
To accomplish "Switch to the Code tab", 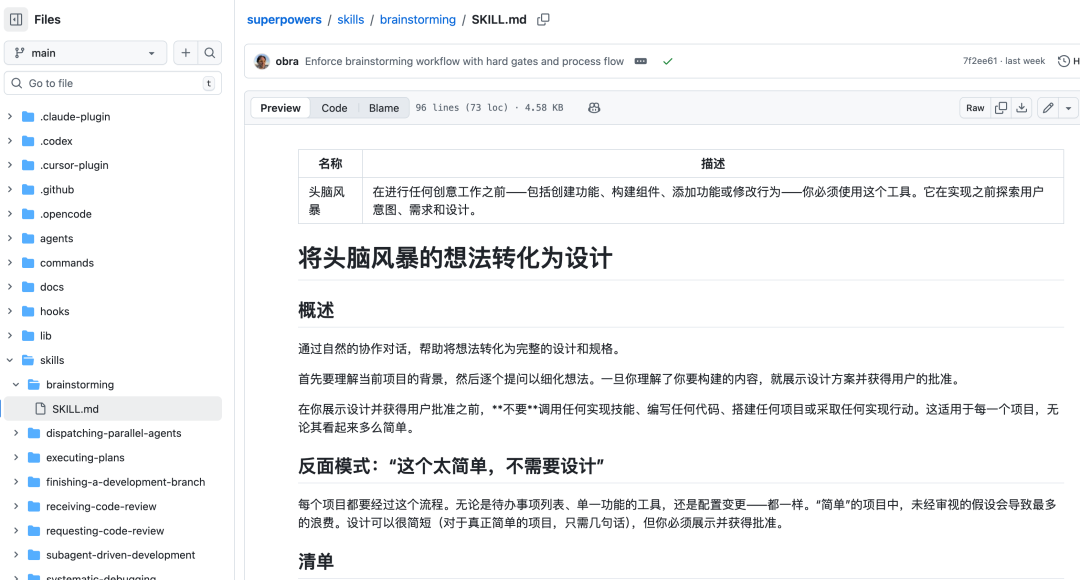I will (x=334, y=107).
